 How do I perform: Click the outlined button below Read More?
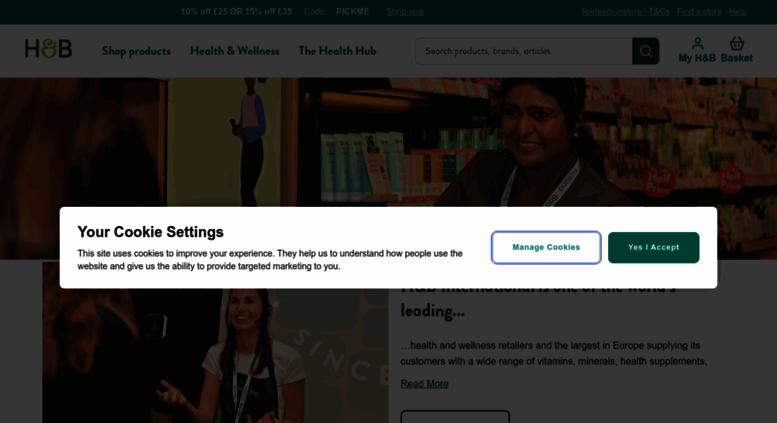pyautogui.click(x=455, y=417)
